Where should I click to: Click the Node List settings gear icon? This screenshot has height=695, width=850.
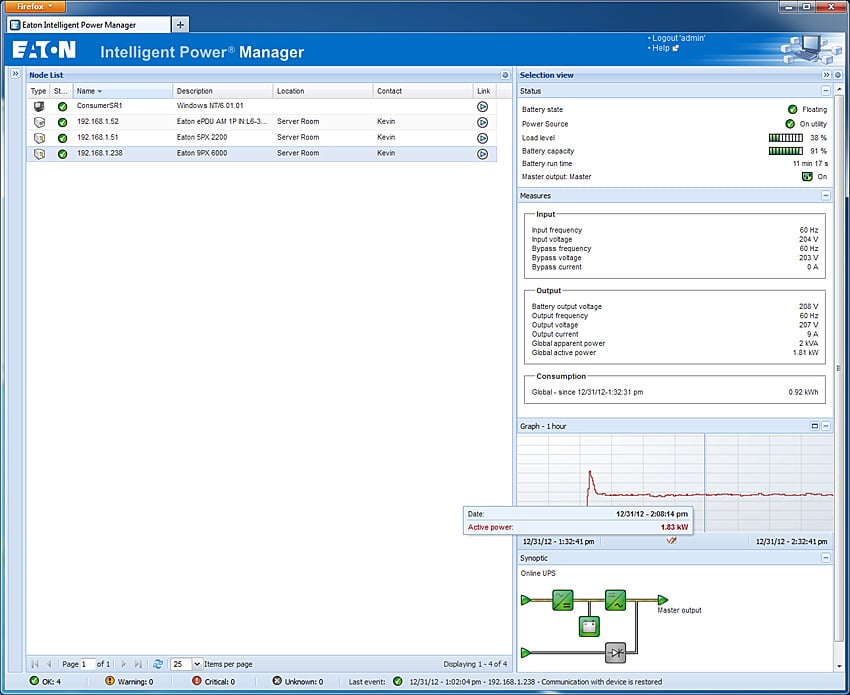click(x=505, y=75)
